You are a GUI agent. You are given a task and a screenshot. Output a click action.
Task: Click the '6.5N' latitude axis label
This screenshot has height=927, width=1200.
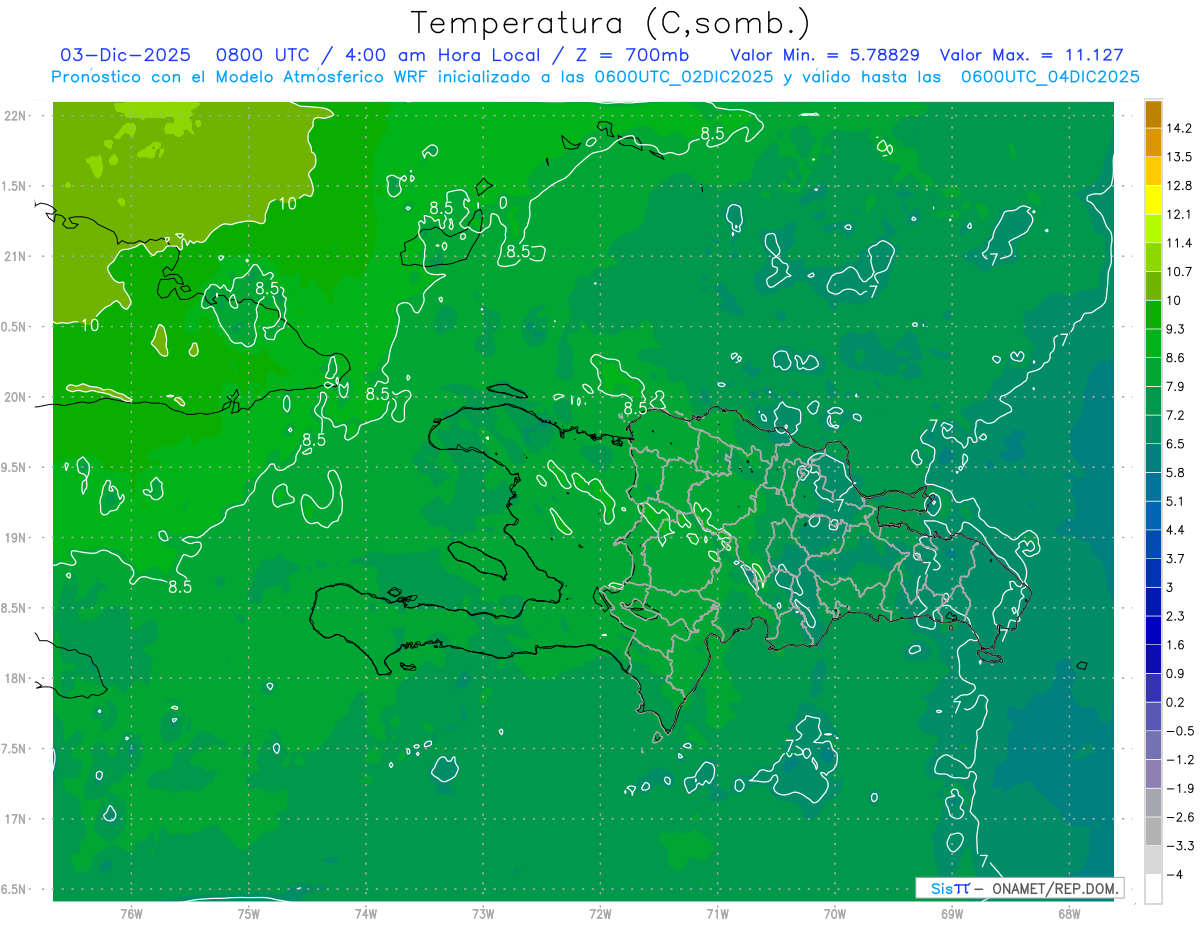(15, 890)
